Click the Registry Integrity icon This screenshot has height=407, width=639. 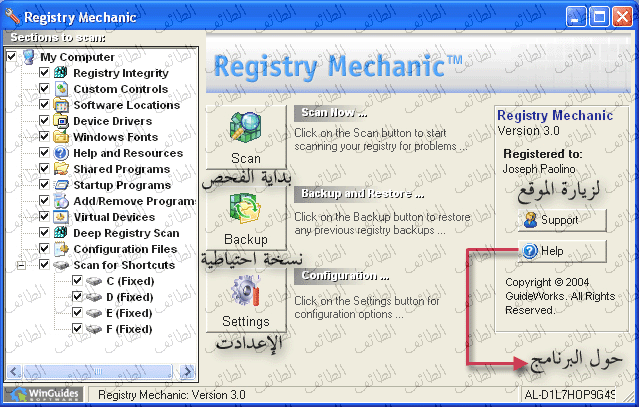coord(61,73)
